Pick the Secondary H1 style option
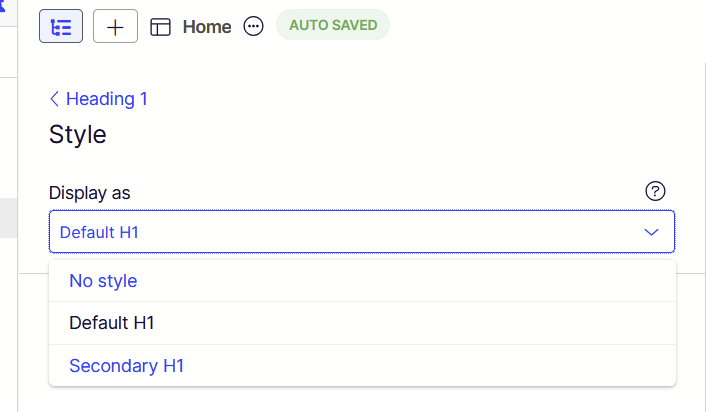 click(126, 366)
